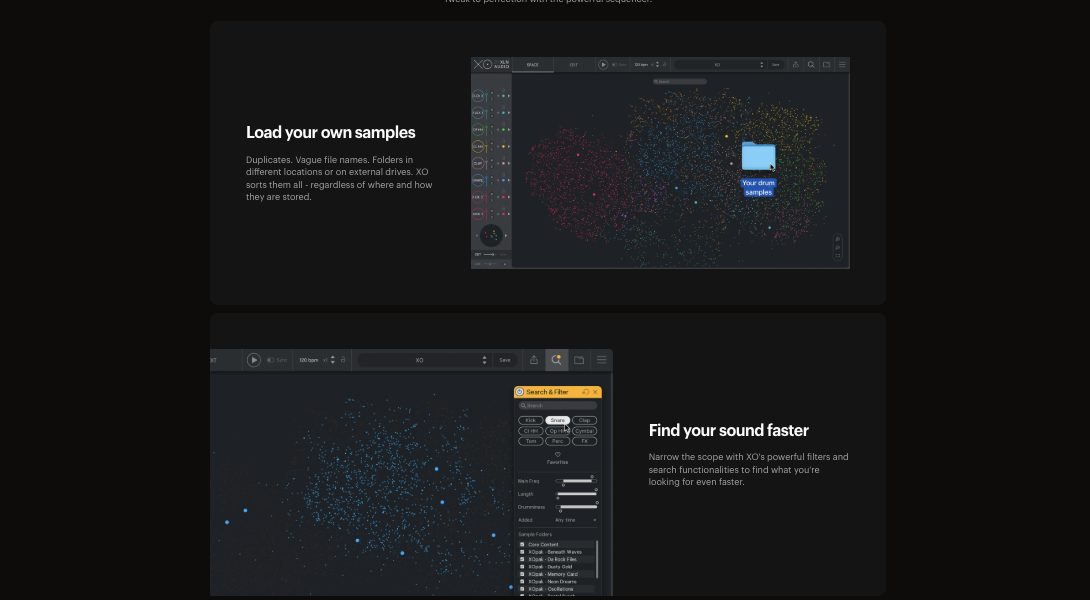Toggle the Cymbal filter pill
Image resolution: width=1090 pixels, height=600 pixels.
click(585, 431)
